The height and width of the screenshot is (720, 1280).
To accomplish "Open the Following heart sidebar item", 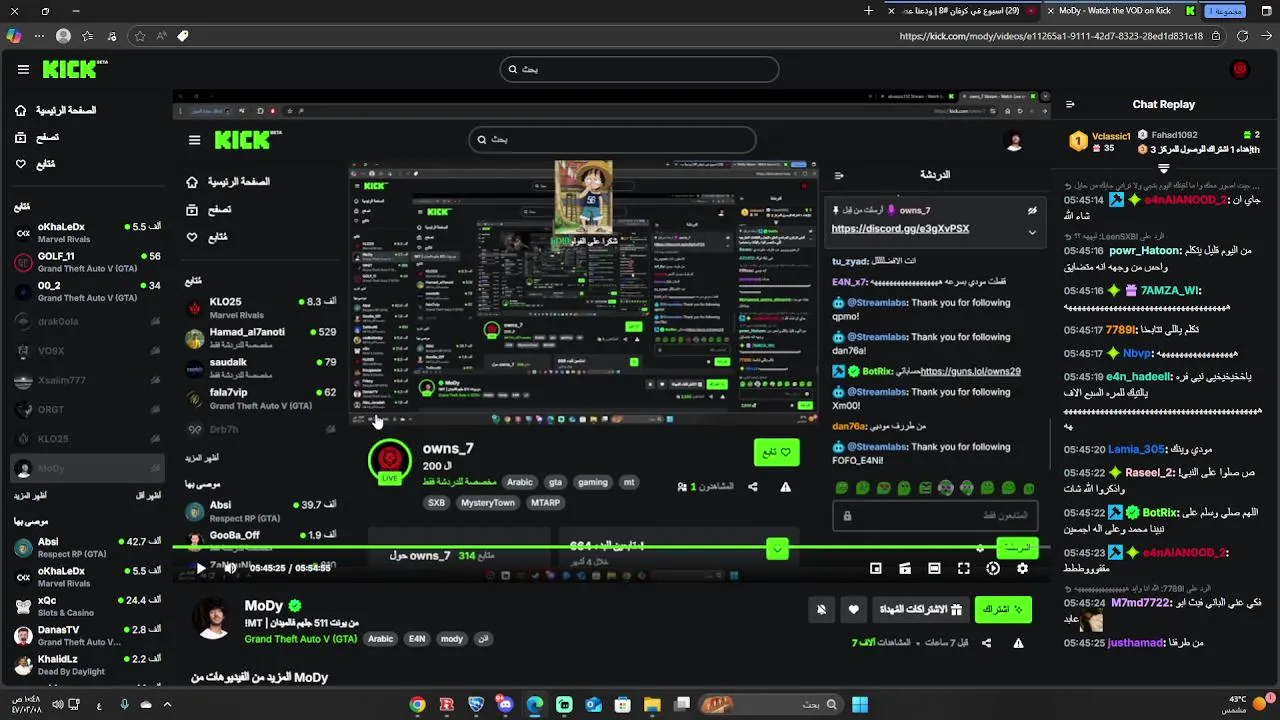I will point(35,164).
